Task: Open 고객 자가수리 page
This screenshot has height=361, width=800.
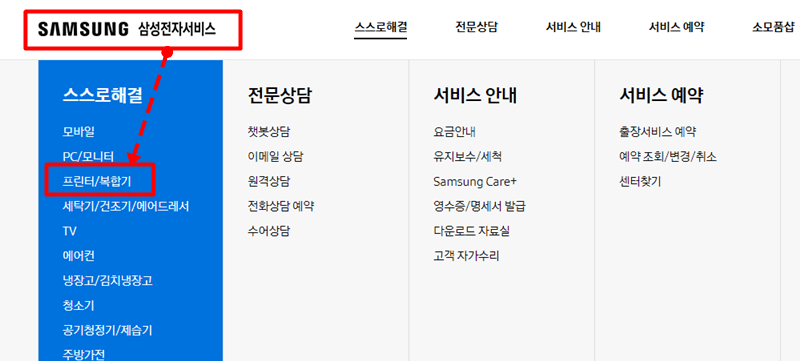Action: click(x=466, y=256)
